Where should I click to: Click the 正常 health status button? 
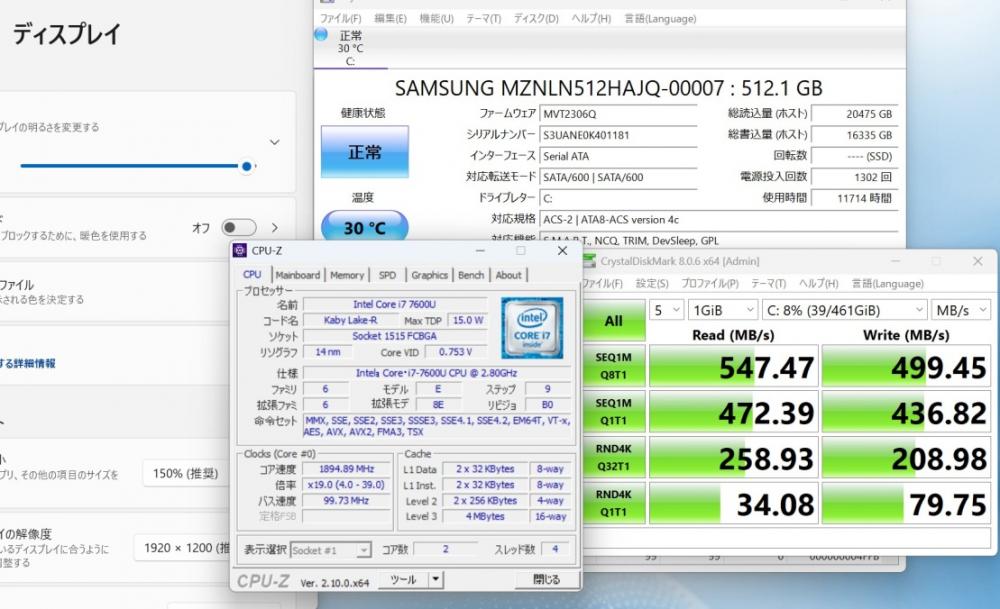pos(364,152)
